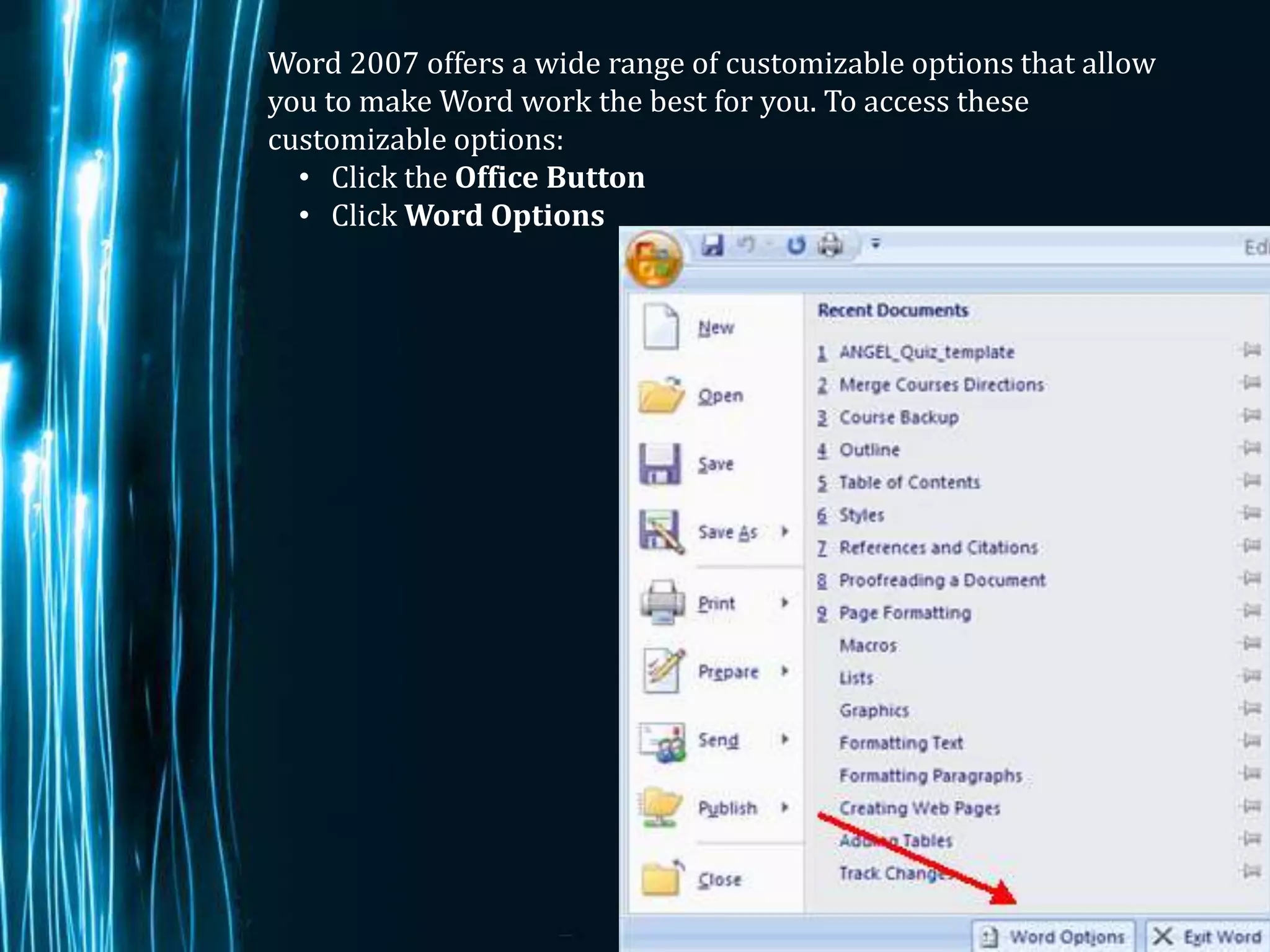This screenshot has width=1270, height=952.
Task: Toggle pin for Page Formatting document
Action: 1251,611
